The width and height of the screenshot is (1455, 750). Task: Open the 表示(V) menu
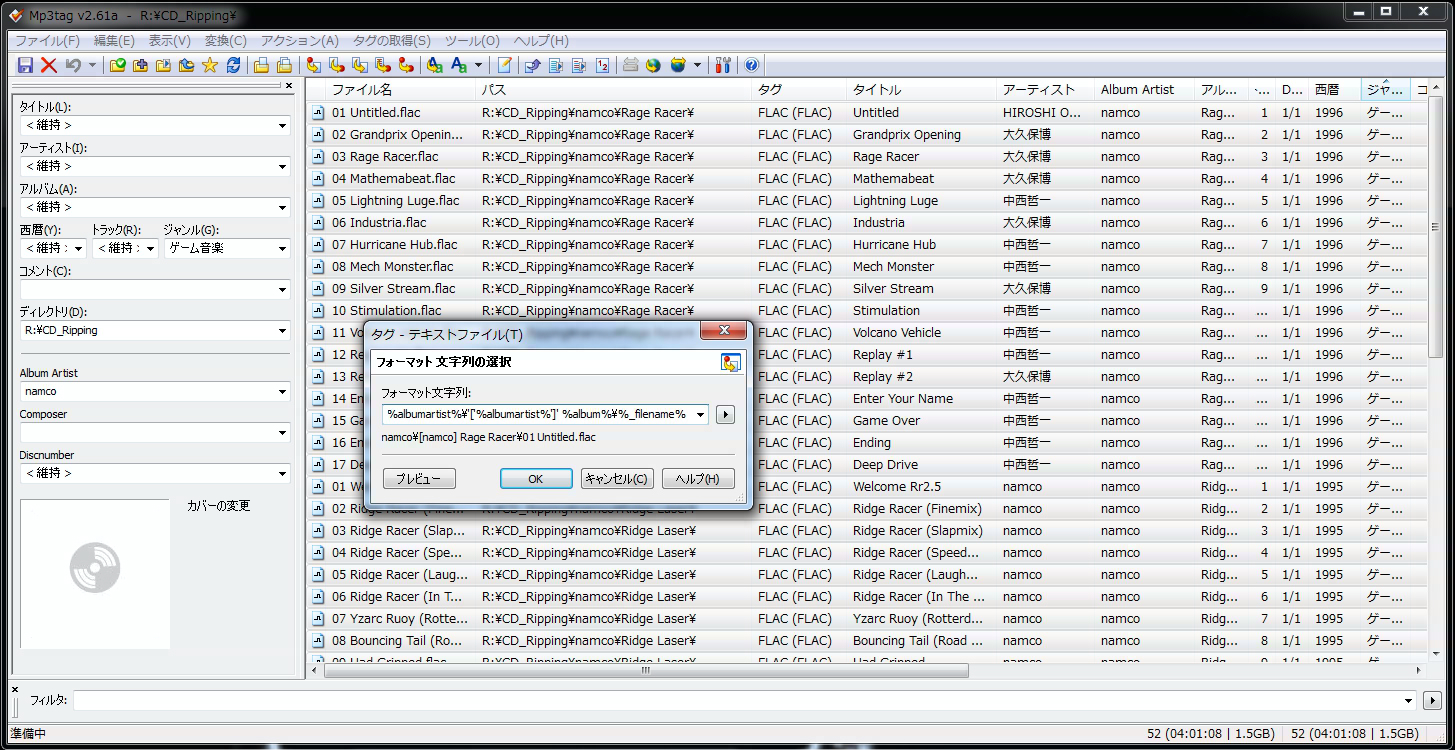(170, 41)
